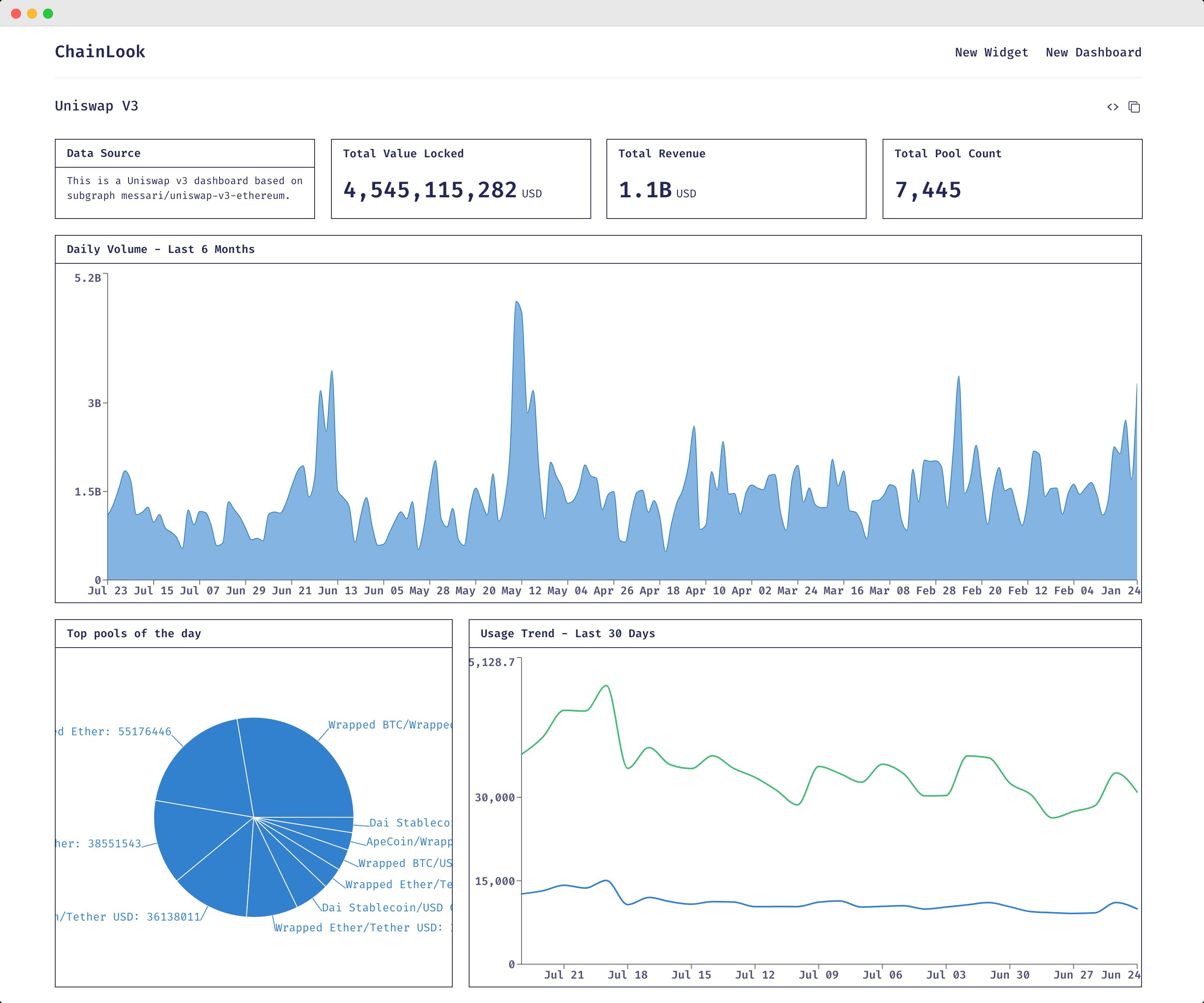The image size is (1204, 1003).
Task: Open the embed code icon
Action: [x=1112, y=107]
